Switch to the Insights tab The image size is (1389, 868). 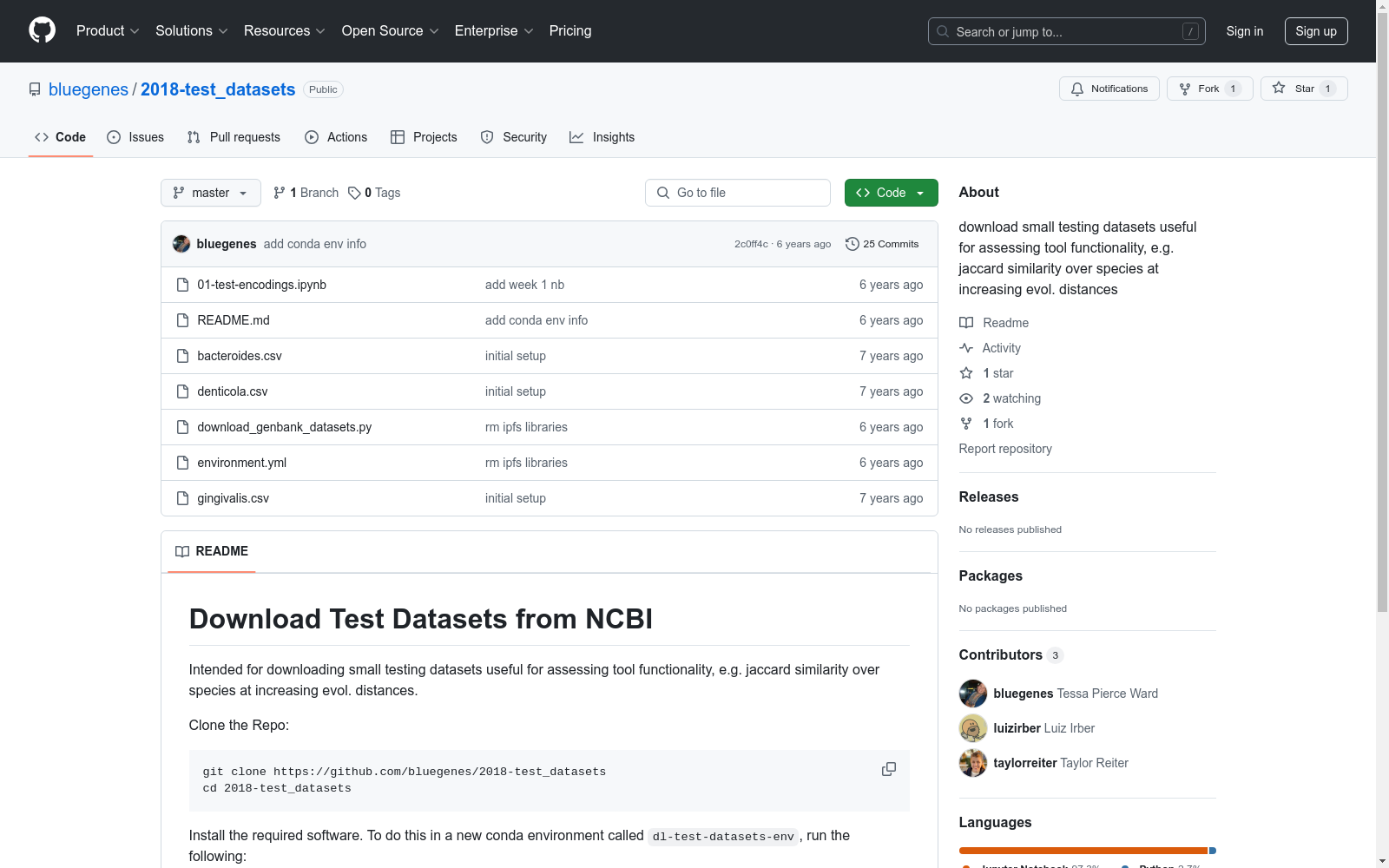click(x=602, y=137)
